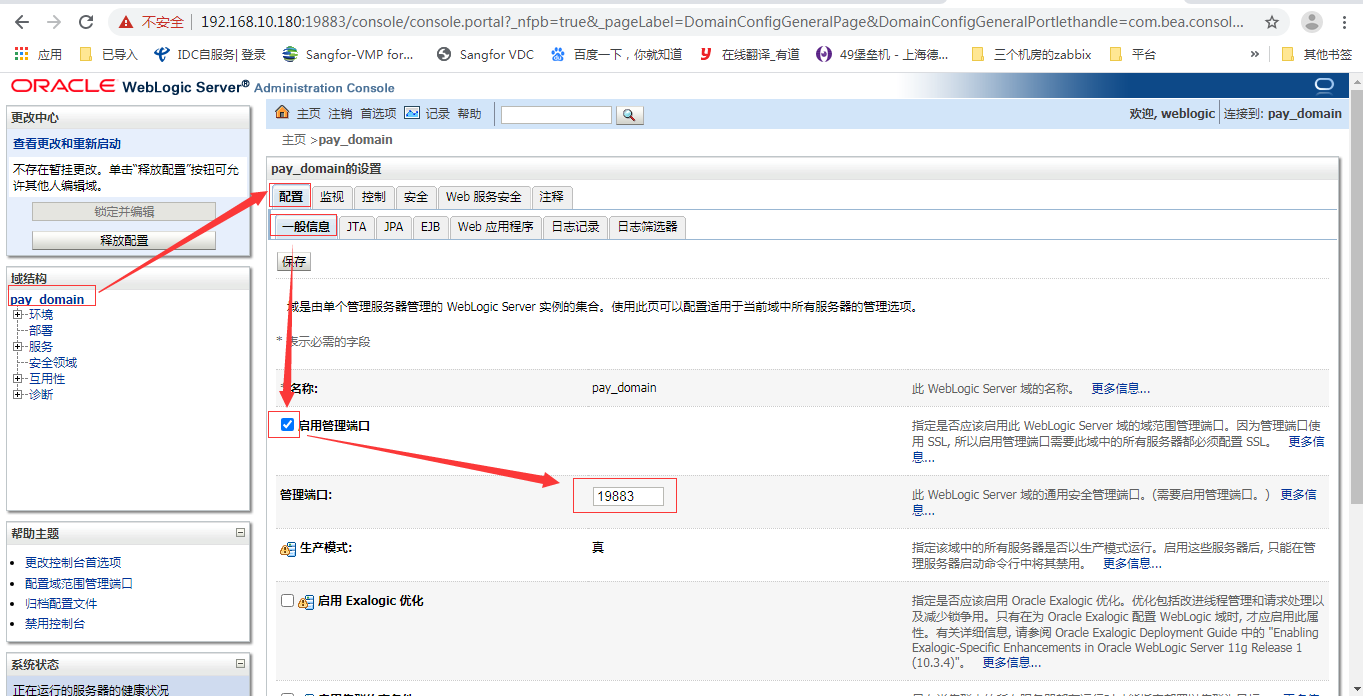This screenshot has height=696, width=1363.
Task: Open the 日志记录 sub-tab
Action: (x=576, y=227)
